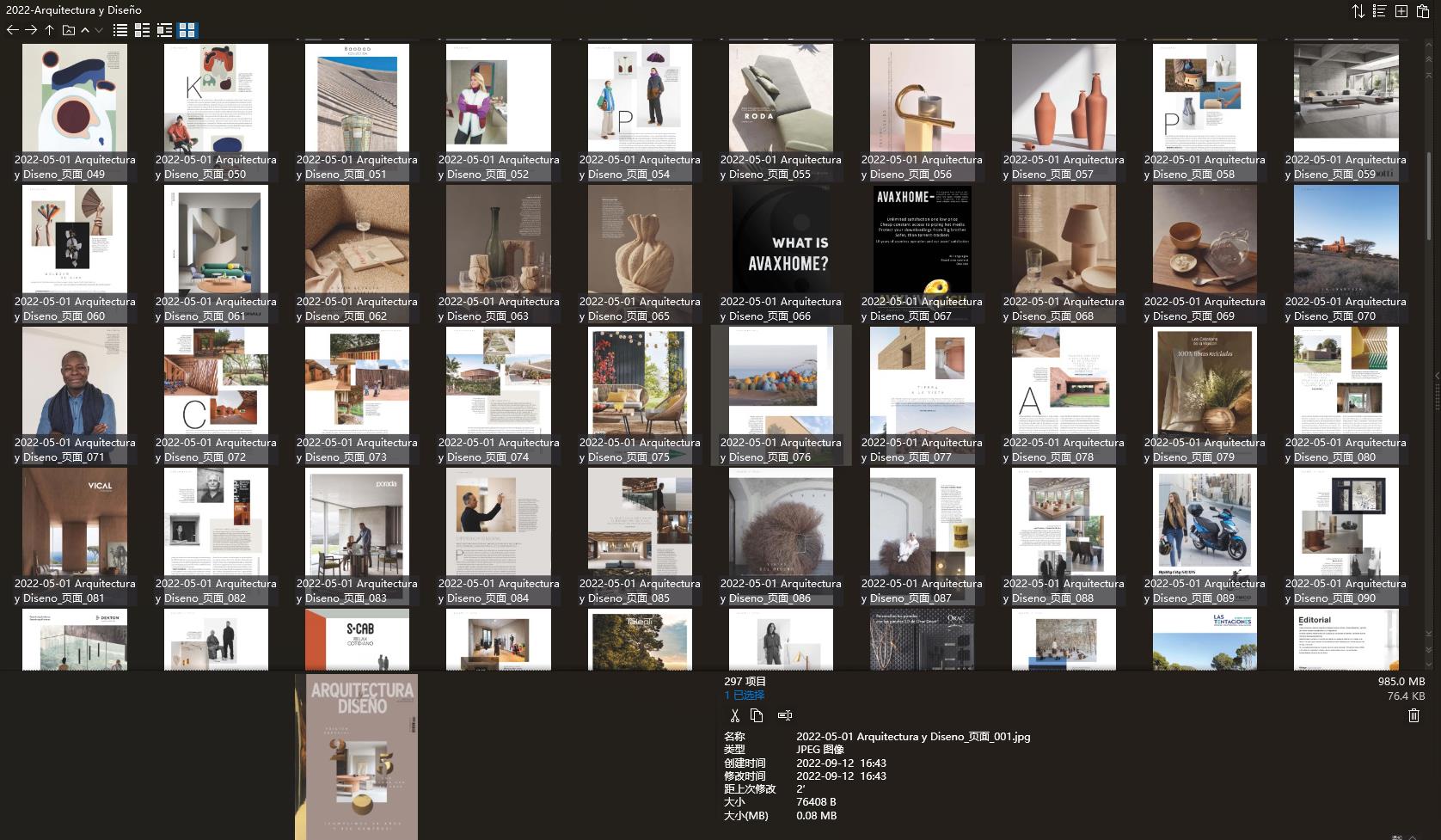Click the 1 已选择 selection link
Image resolution: width=1441 pixels, height=840 pixels.
(742, 694)
